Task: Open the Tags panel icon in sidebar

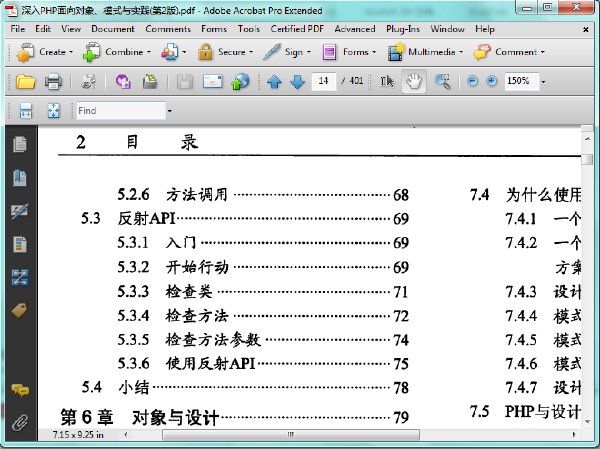Action: [x=20, y=310]
